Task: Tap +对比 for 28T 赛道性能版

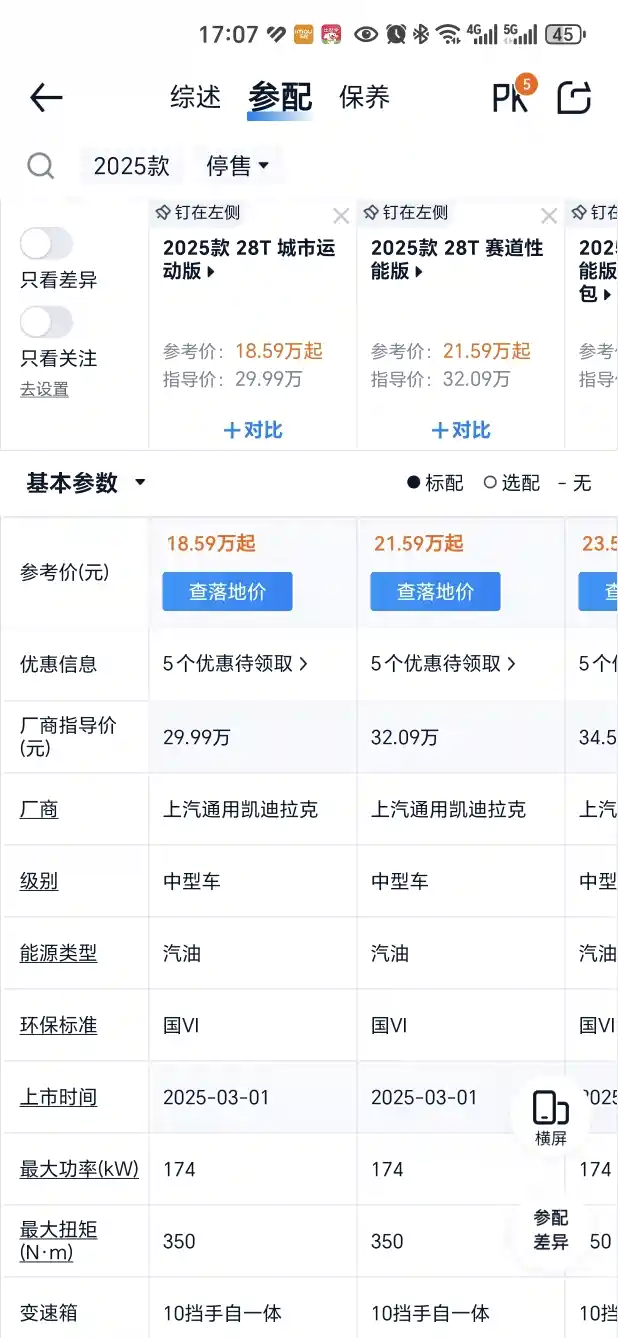Action: pyautogui.click(x=461, y=430)
